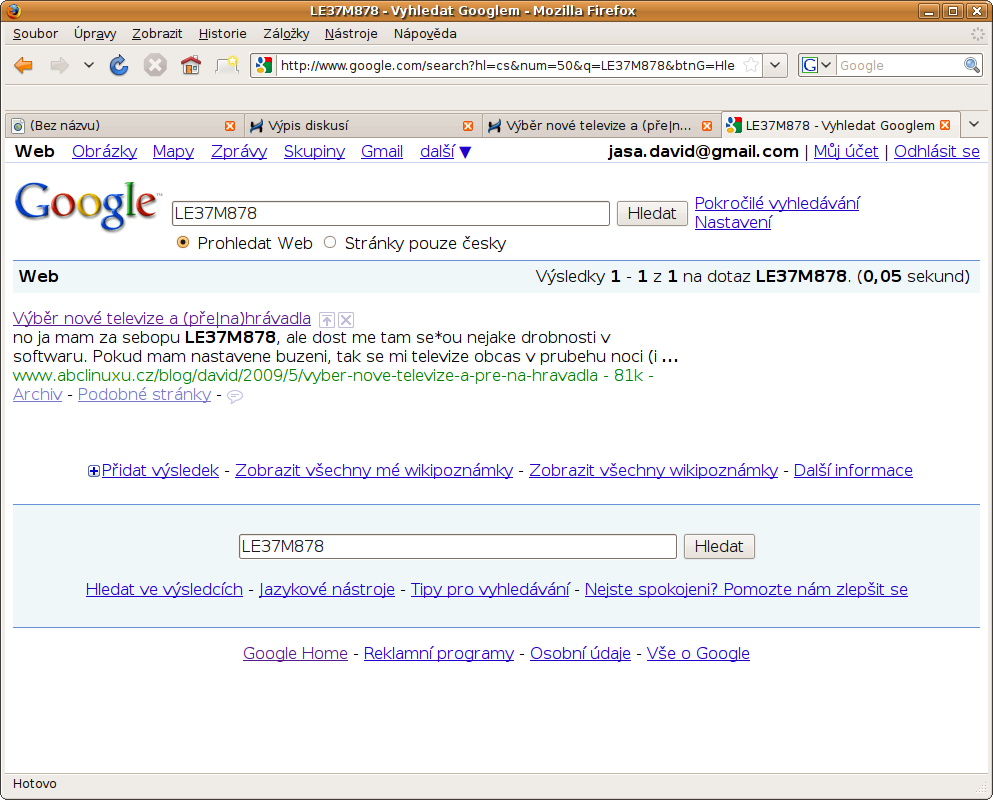Open the address bar history dropdown

tap(775, 65)
